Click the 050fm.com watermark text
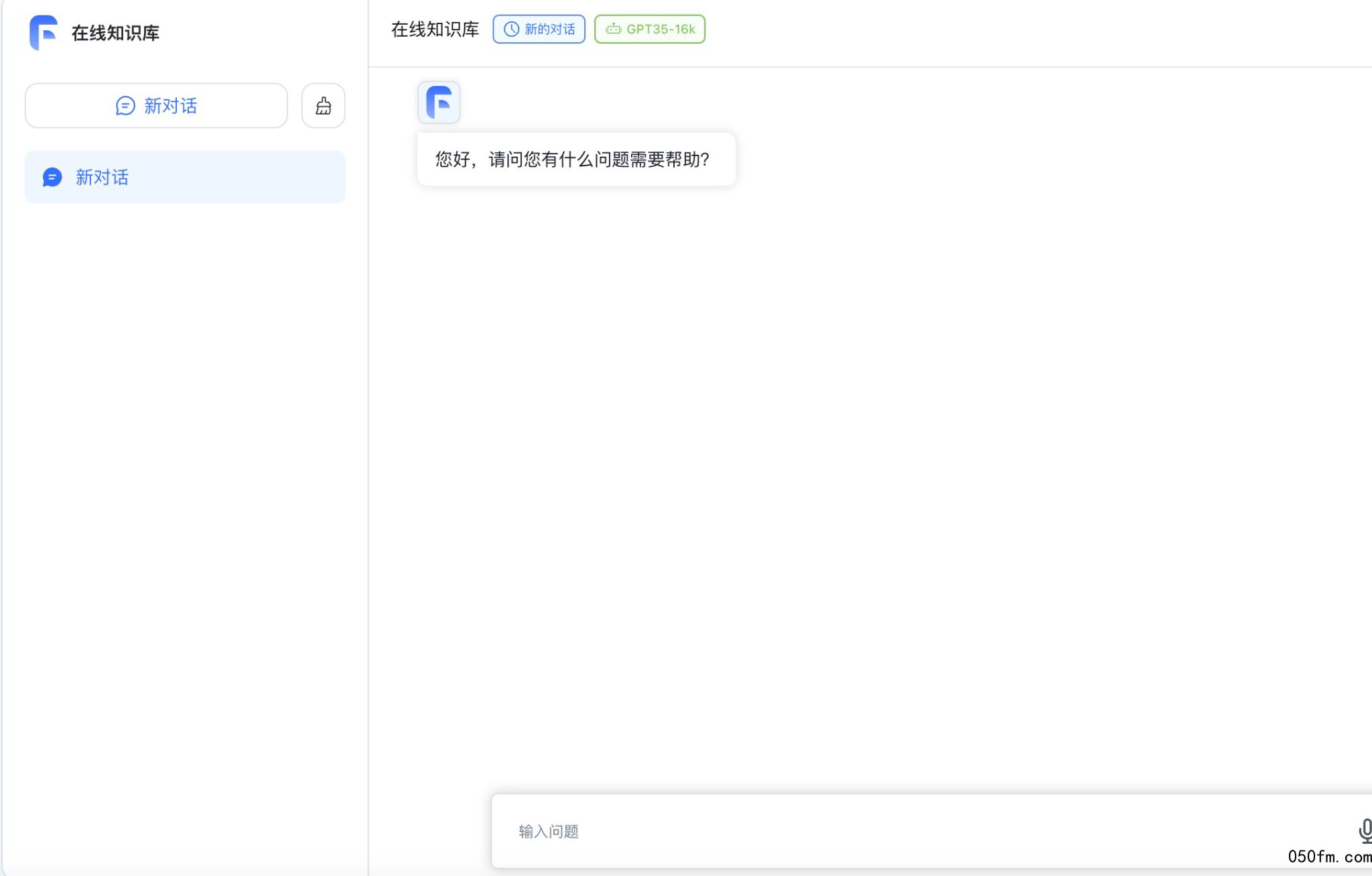The width and height of the screenshot is (1372, 876). (1329, 857)
